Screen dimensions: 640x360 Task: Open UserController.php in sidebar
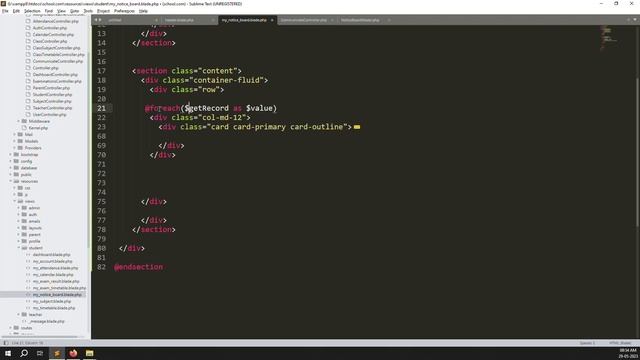49,115
